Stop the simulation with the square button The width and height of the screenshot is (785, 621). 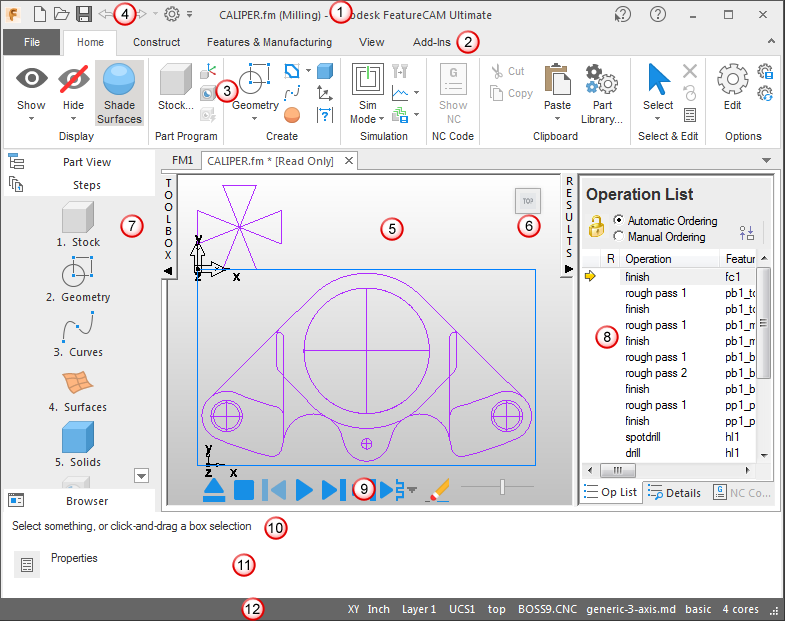tap(244, 490)
